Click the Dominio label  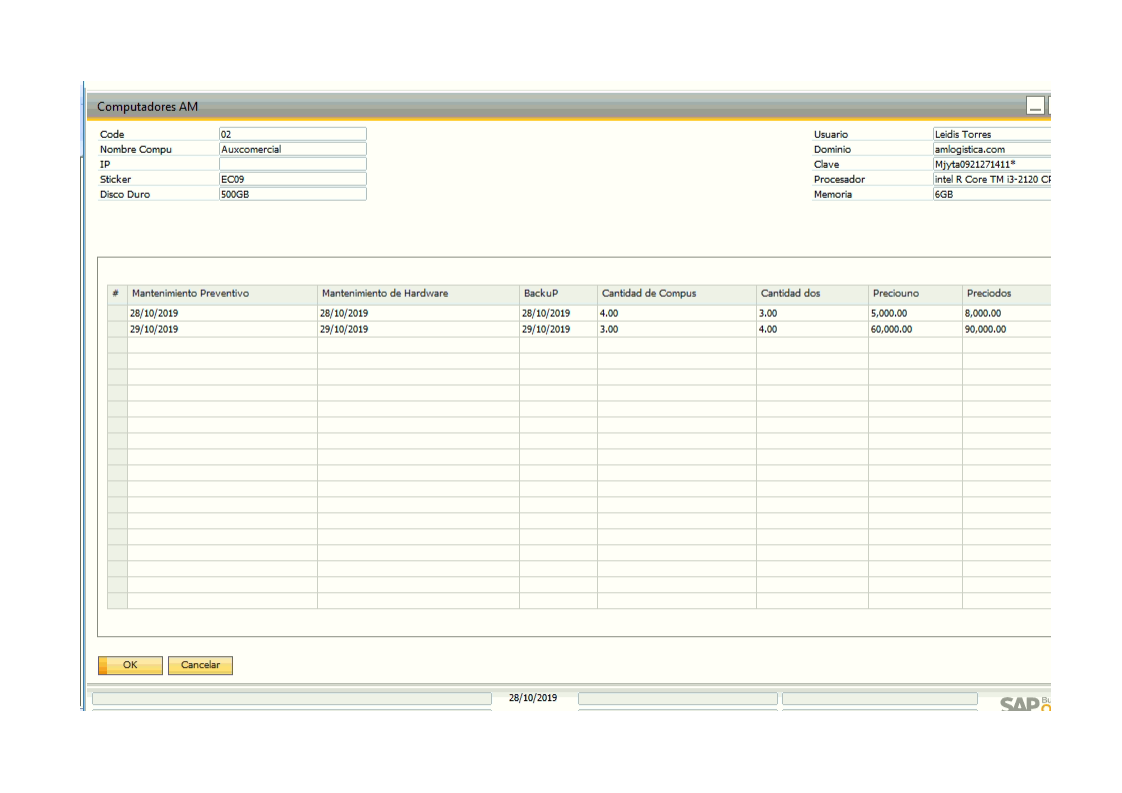click(832, 149)
